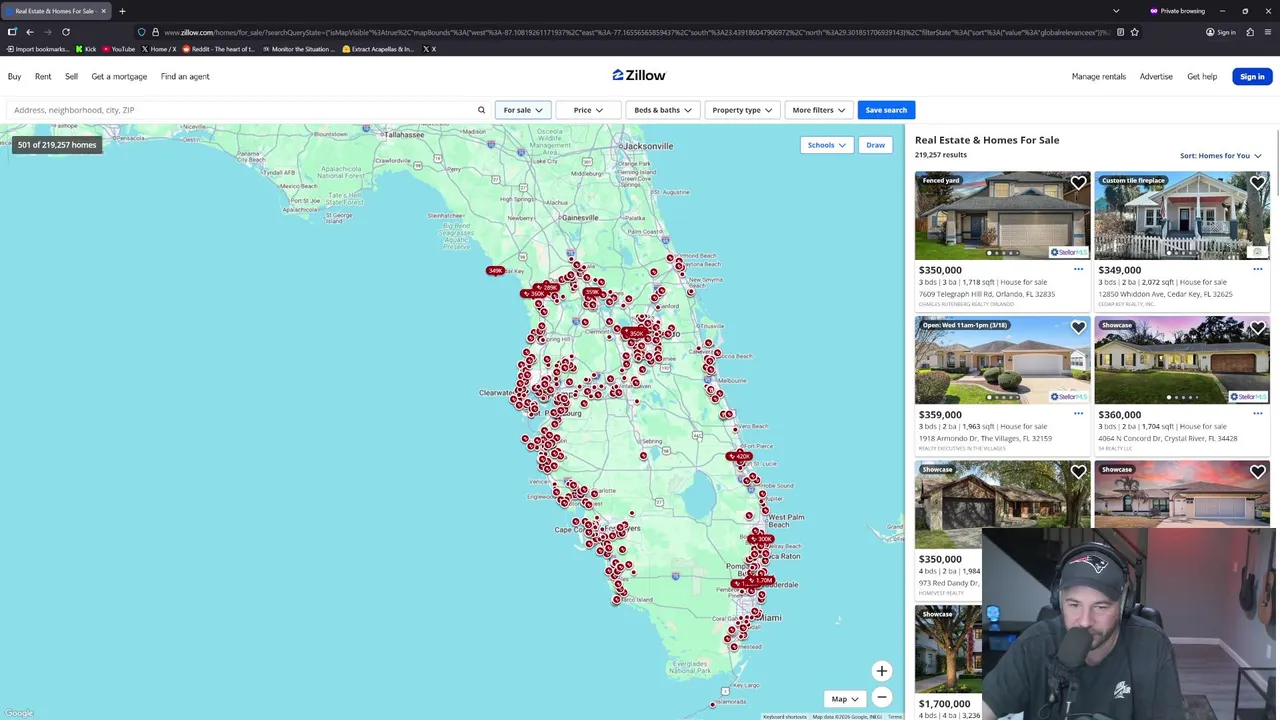Open Get a mortgage menu
The image size is (1280, 720).
[119, 76]
